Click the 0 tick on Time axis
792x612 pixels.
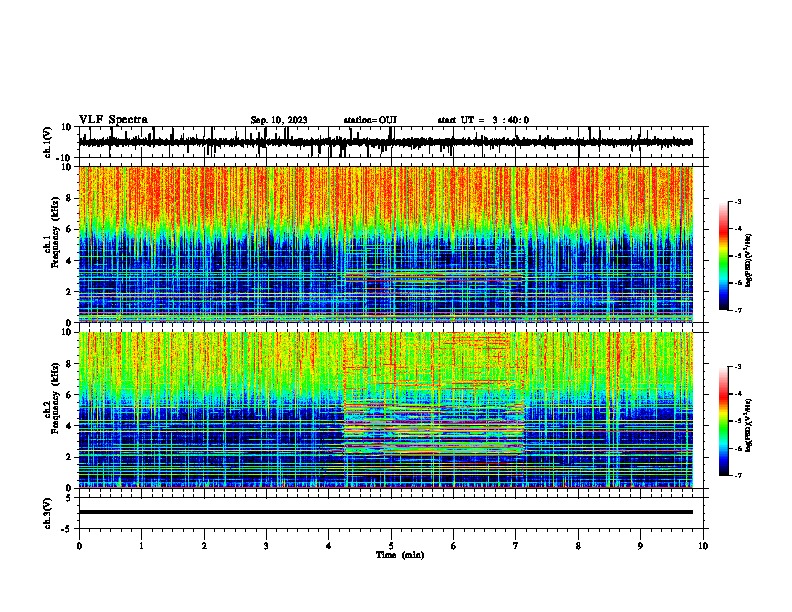point(79,546)
